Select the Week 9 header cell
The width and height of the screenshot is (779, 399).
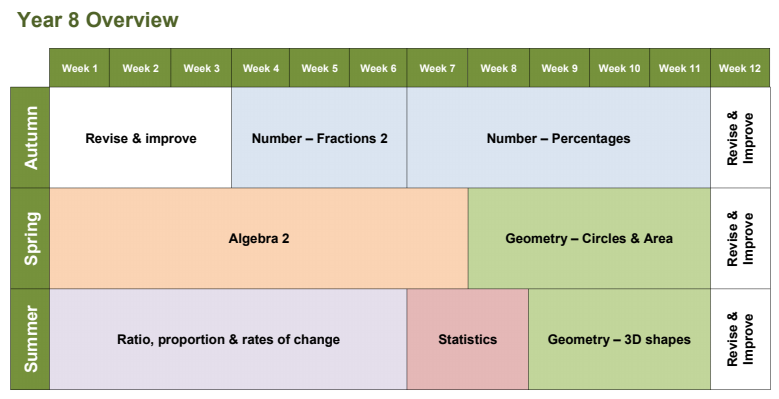click(559, 68)
